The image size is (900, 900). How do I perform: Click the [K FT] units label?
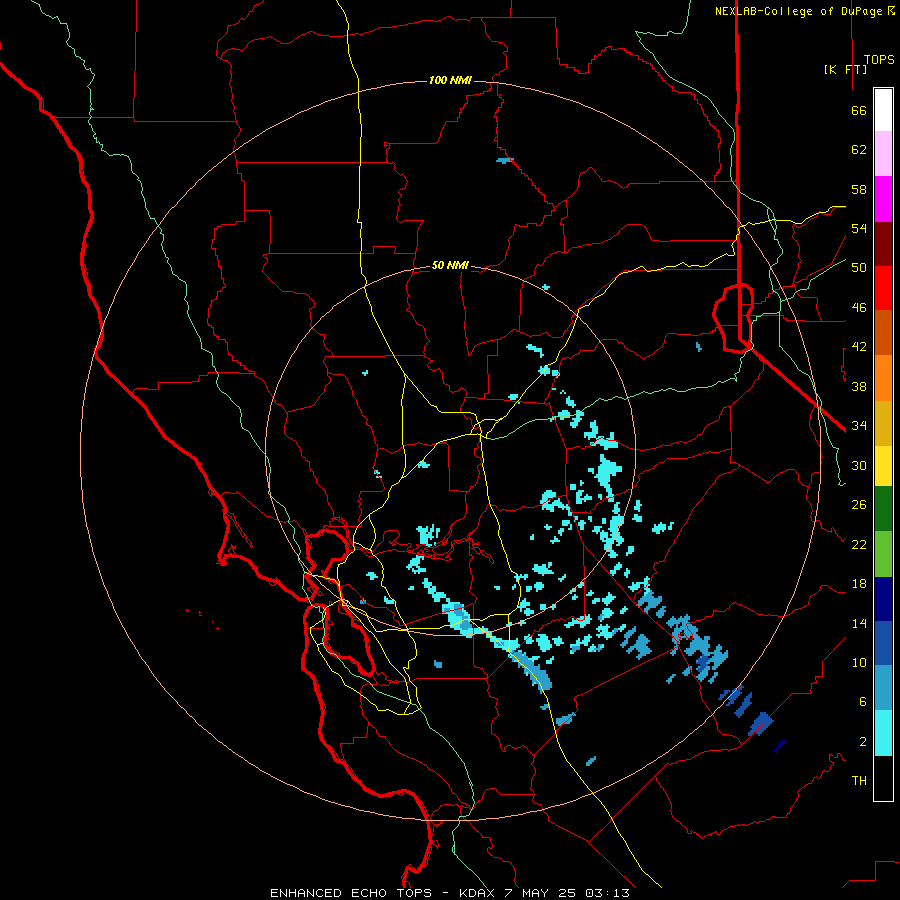click(x=845, y=69)
